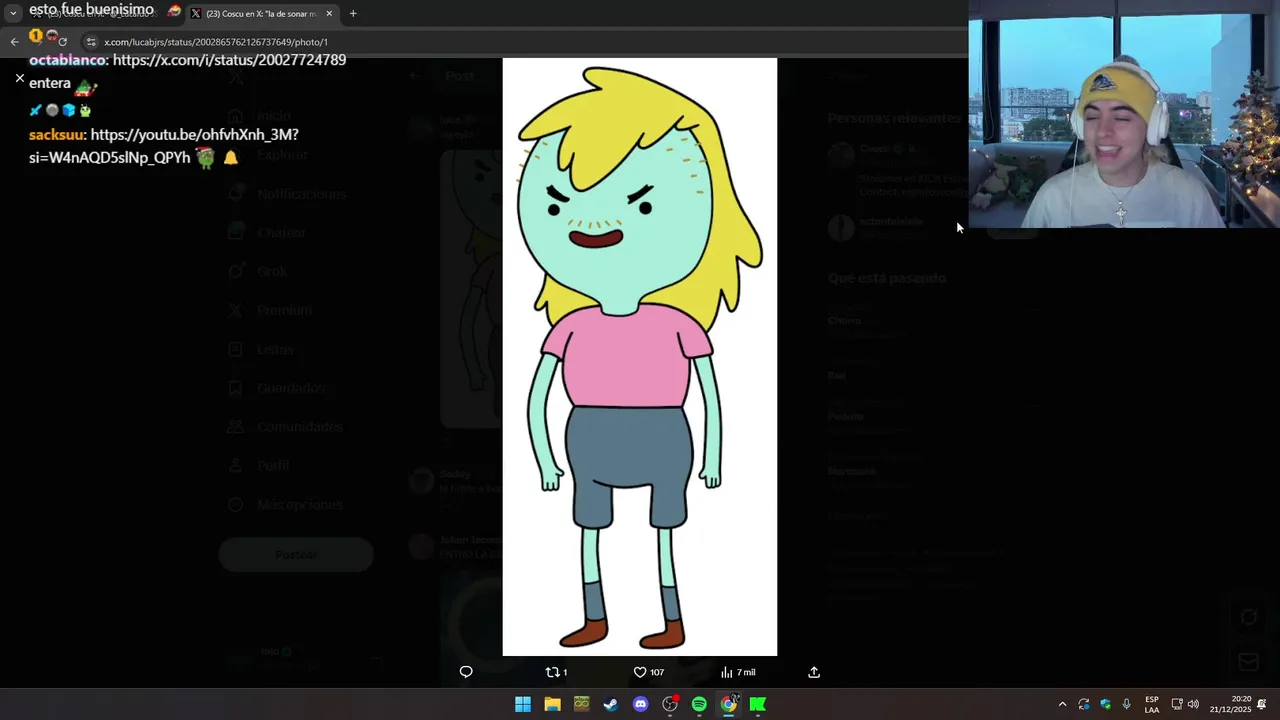Switch to Chrome in the taskbar
Image resolution: width=1280 pixels, height=720 pixels.
tap(729, 704)
